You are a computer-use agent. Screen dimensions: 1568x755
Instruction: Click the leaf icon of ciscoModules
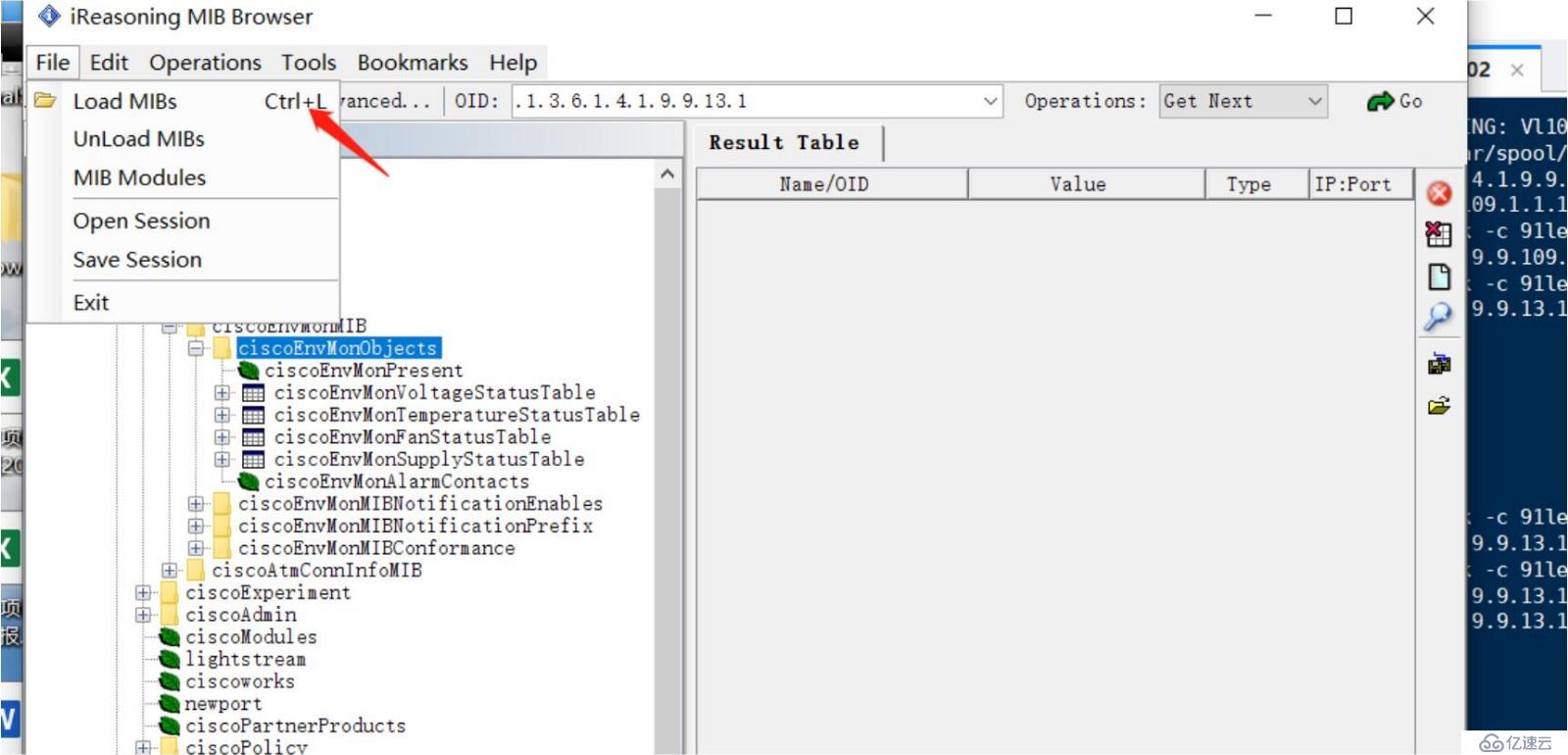tap(170, 637)
